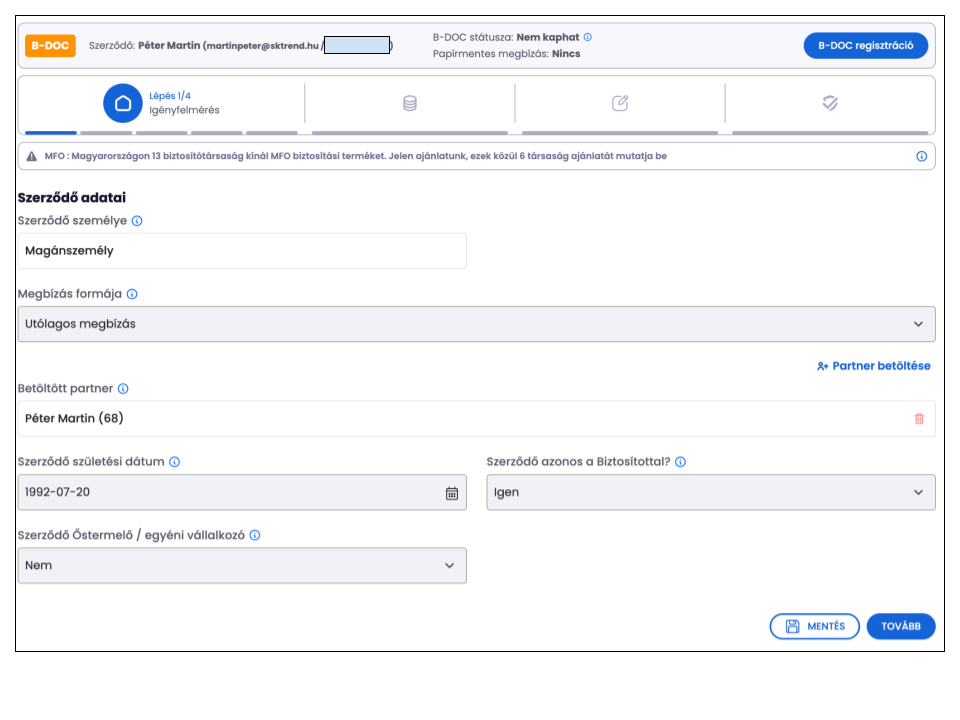Click the Mentés save button

[x=814, y=626]
